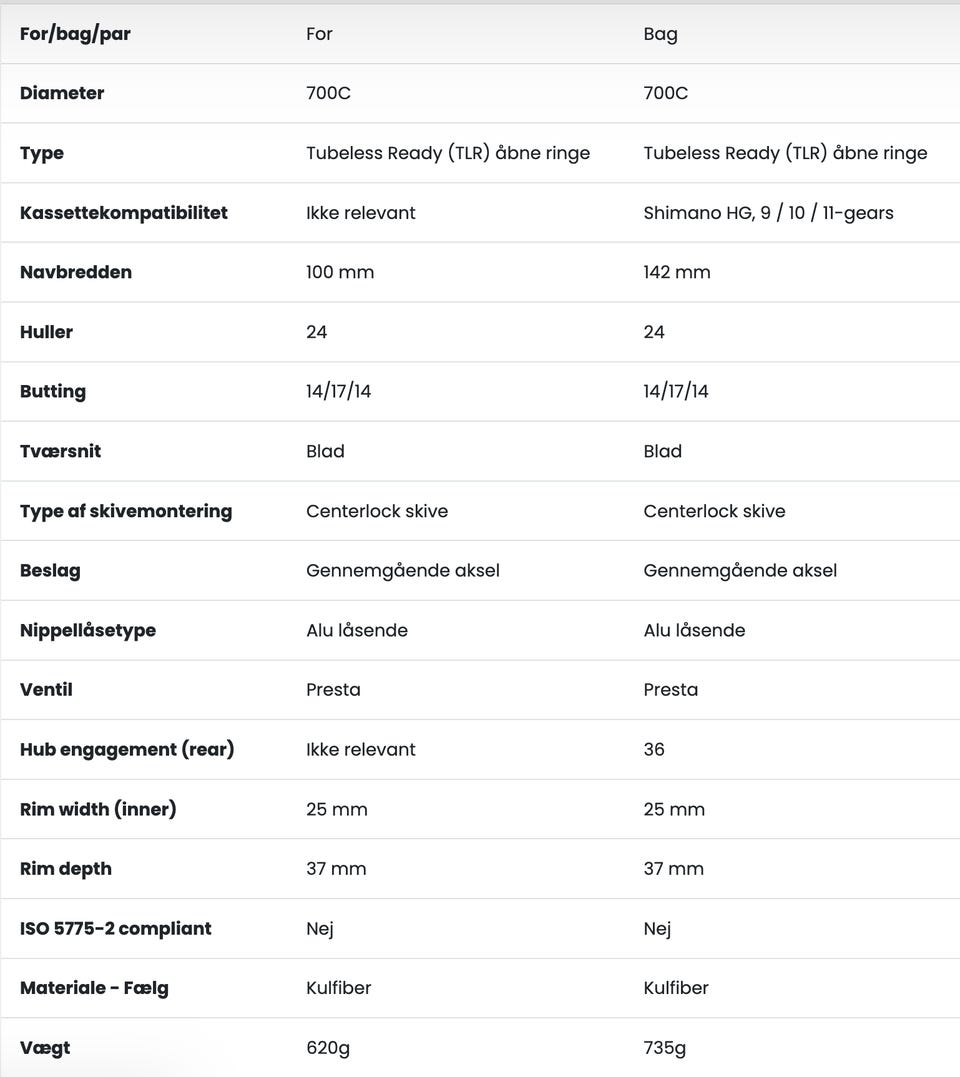
Task: Click the '142 mm' hub width value
Action: coord(677,272)
